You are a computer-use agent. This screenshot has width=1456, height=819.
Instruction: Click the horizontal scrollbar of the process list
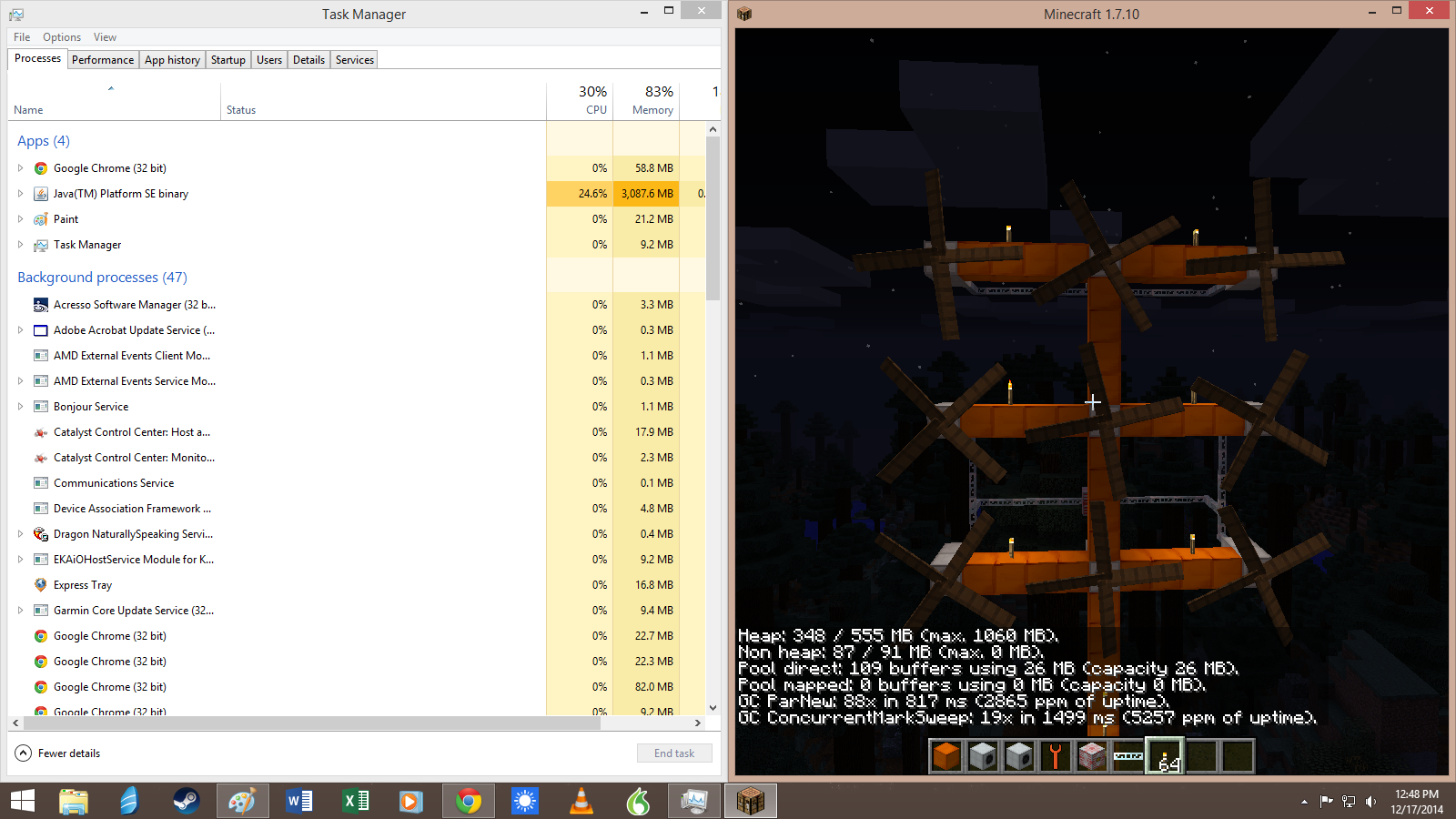pos(309,723)
